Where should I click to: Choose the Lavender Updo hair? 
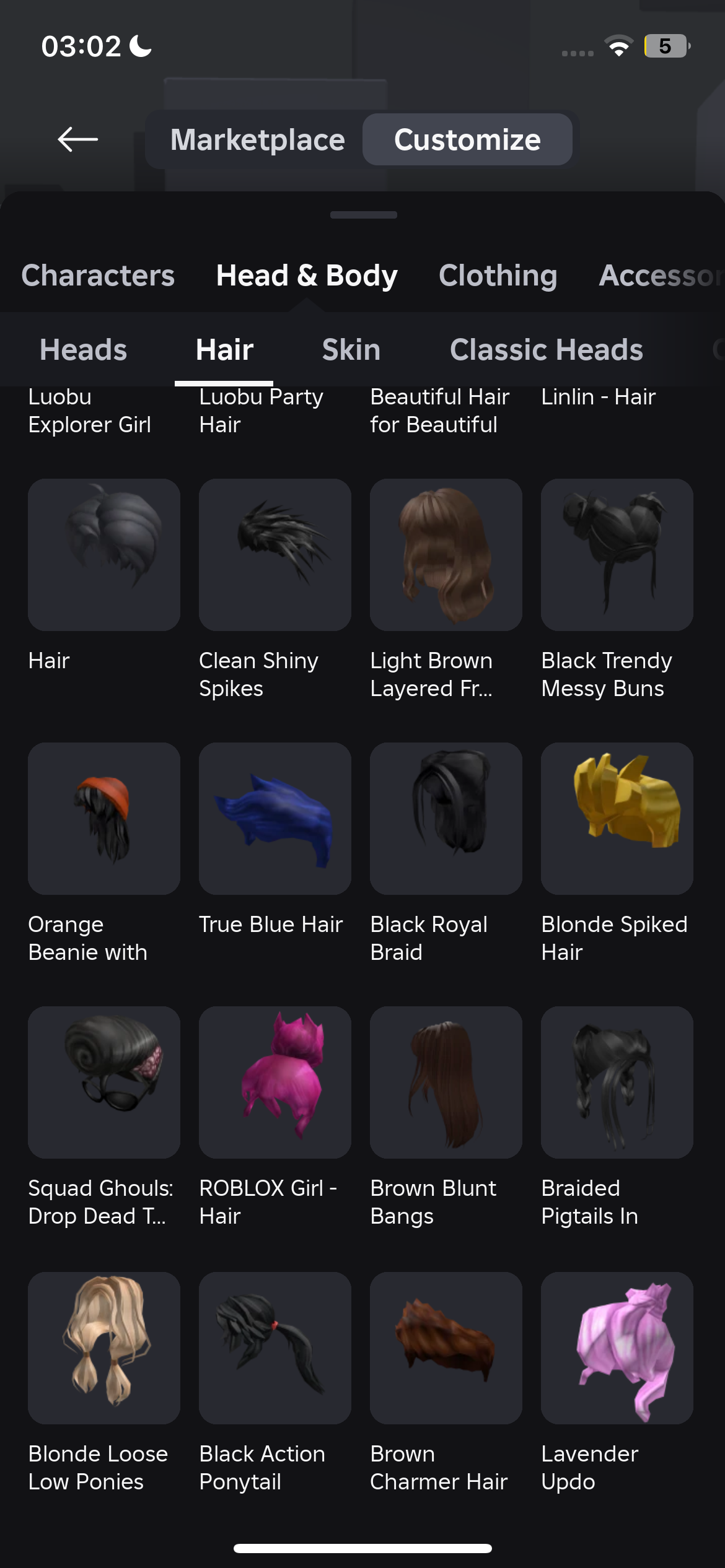pyautogui.click(x=617, y=1348)
